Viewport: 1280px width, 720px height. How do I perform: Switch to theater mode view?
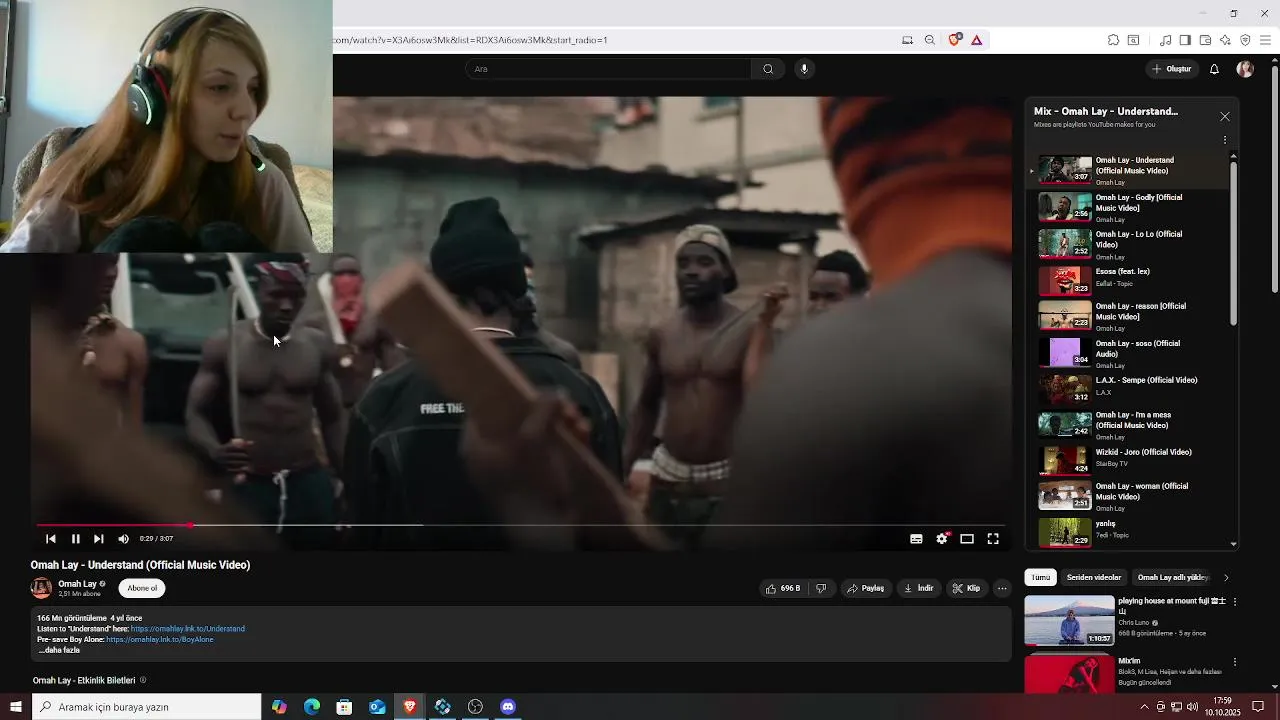click(x=967, y=539)
